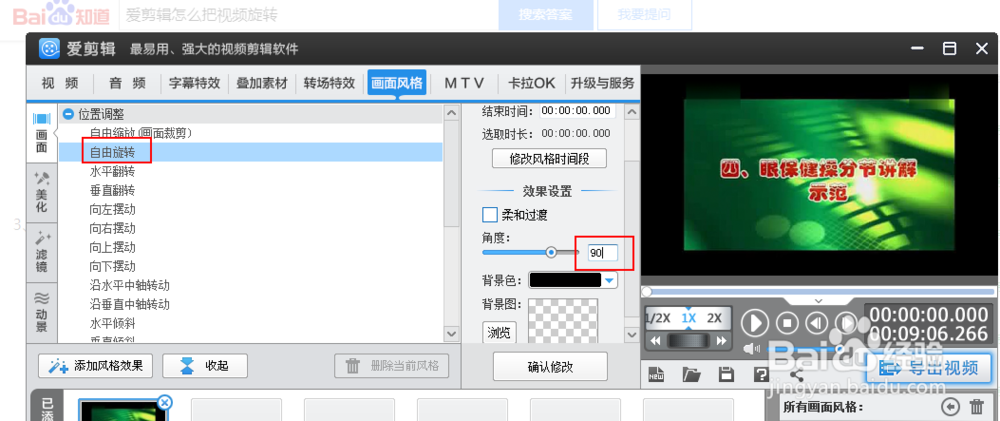Open the MTV tab
The image size is (1000, 421).
464,83
